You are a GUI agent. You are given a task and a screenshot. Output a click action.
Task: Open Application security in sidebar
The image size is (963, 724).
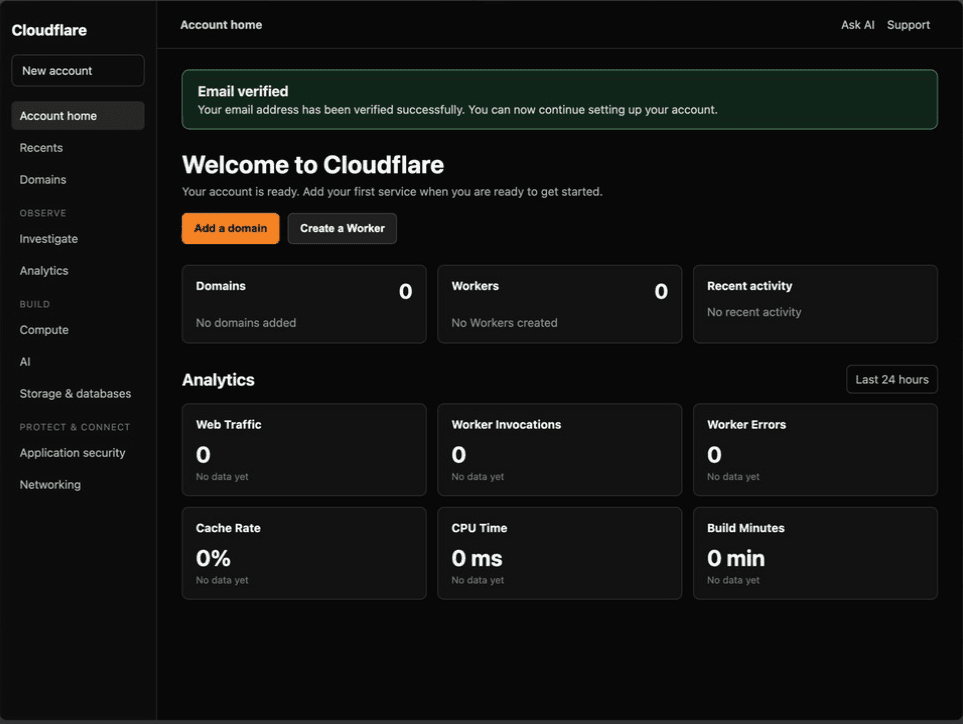pos(72,453)
